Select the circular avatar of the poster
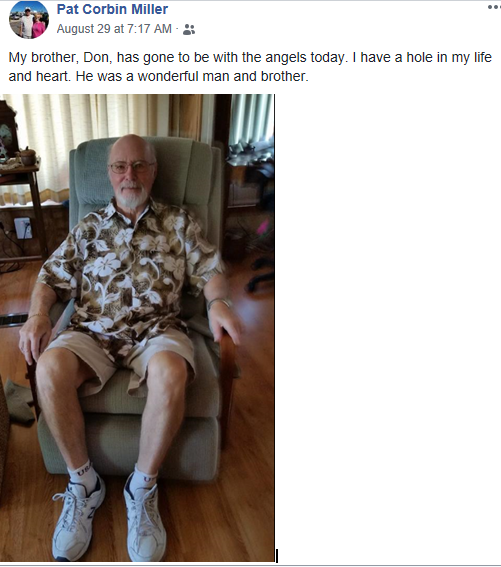Image resolution: width=501 pixels, height=567 pixels. click(29, 20)
